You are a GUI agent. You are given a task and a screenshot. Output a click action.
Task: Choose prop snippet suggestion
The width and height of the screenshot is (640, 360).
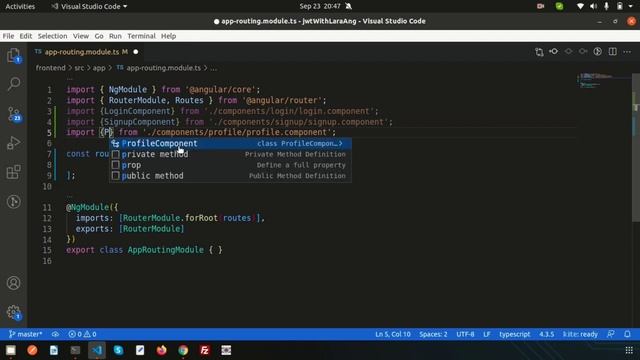230,165
